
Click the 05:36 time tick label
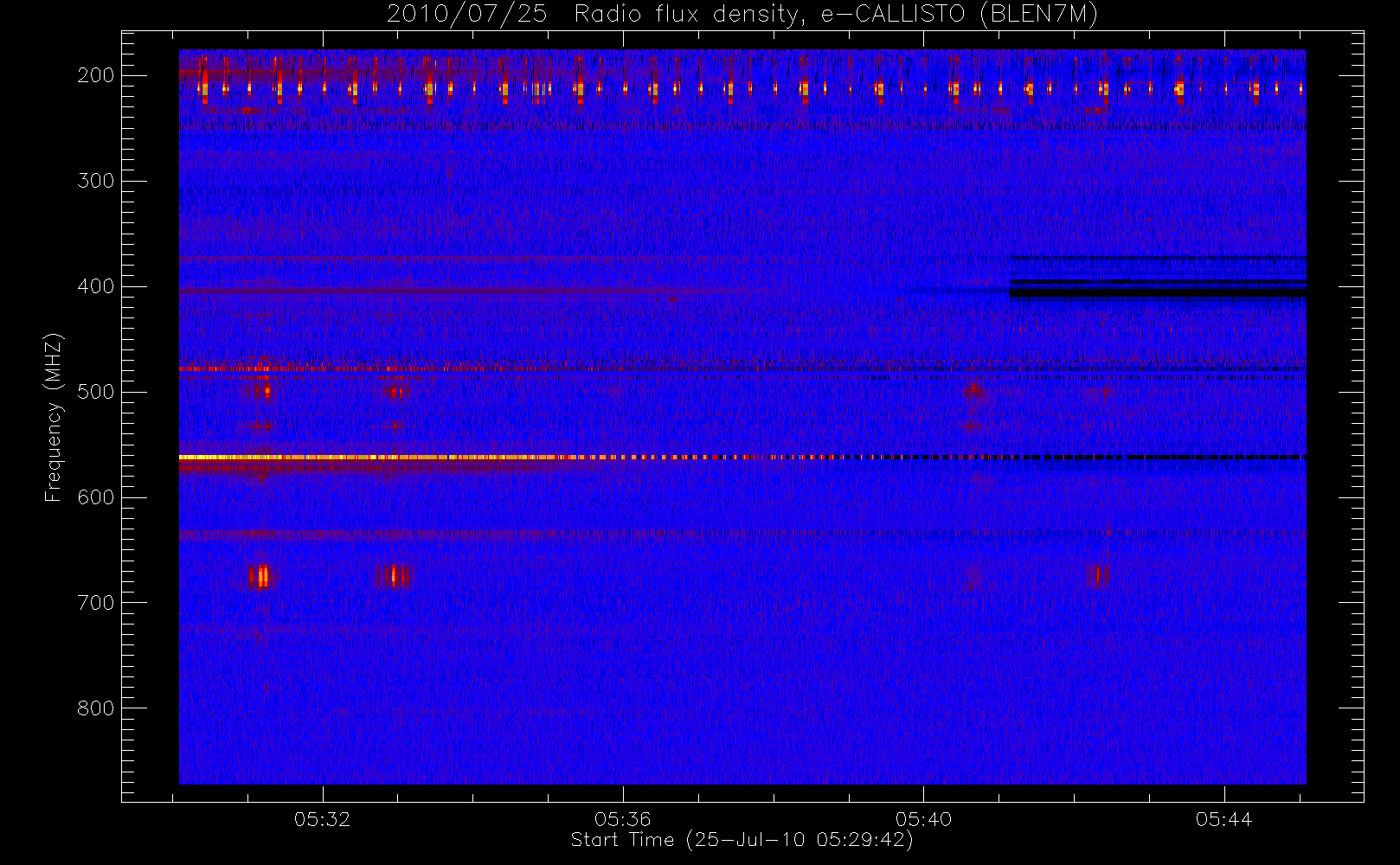[x=623, y=819]
